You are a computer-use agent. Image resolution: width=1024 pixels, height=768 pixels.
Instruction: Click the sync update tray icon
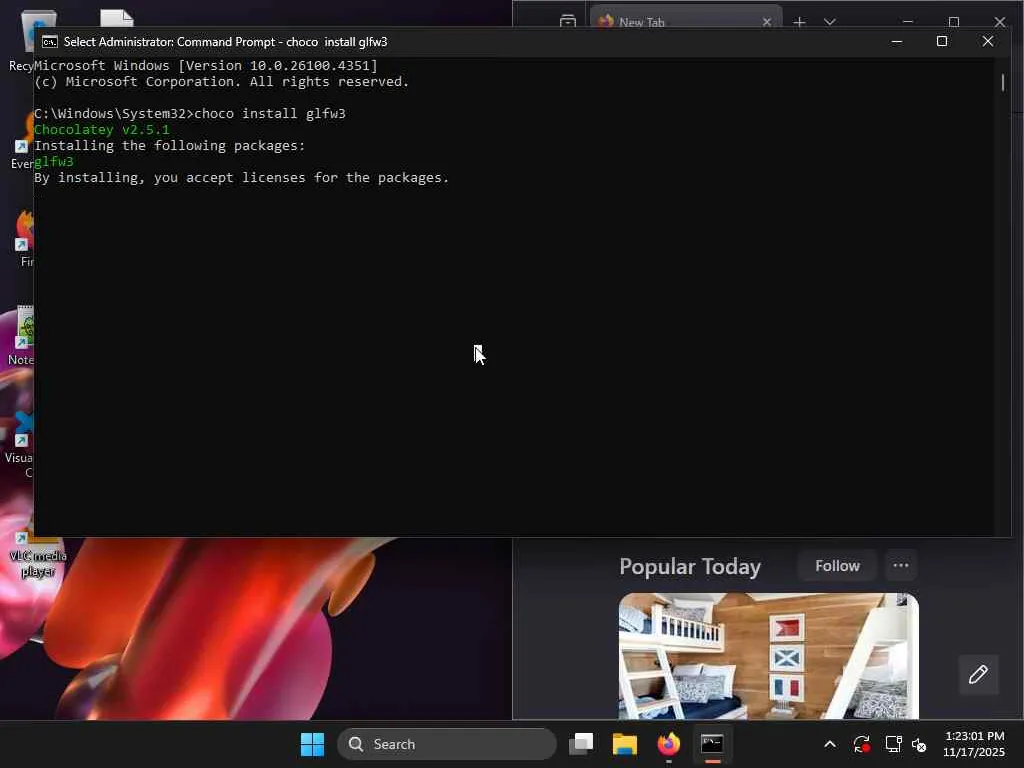click(x=861, y=744)
